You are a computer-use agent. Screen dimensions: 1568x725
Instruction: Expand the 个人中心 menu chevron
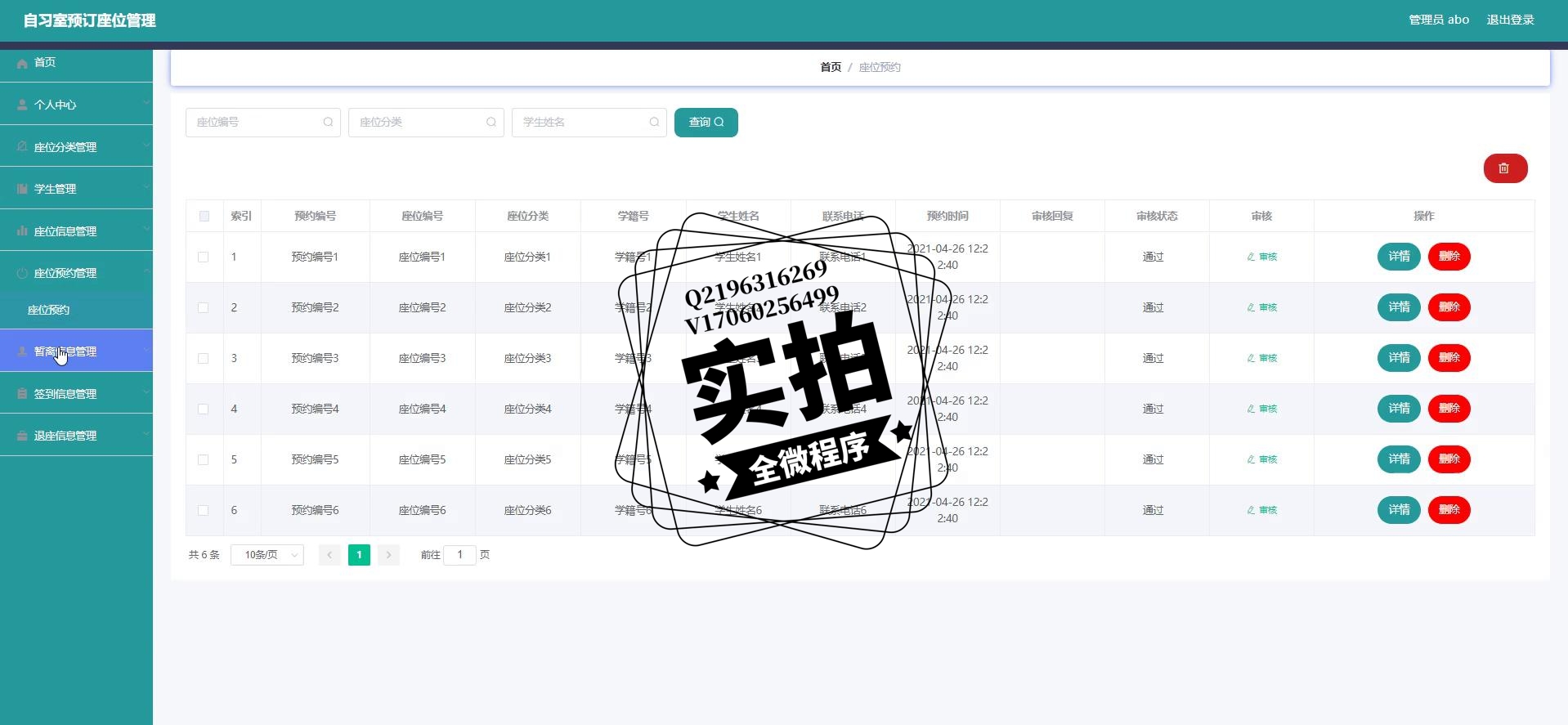coord(146,103)
